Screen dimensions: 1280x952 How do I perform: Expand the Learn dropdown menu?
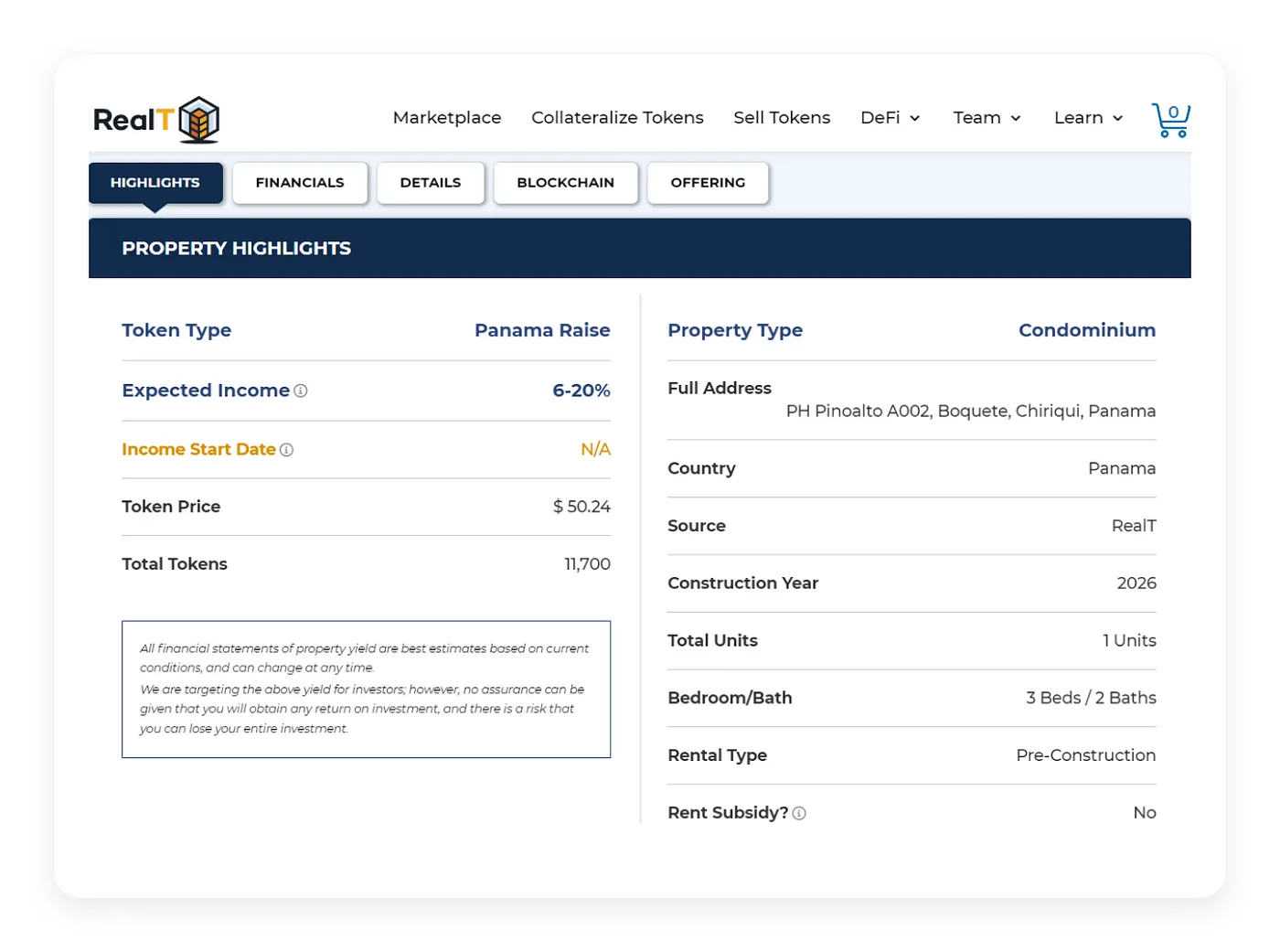[1088, 118]
